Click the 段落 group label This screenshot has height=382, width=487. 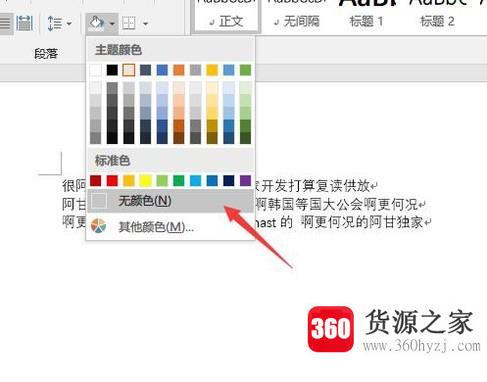(x=46, y=54)
